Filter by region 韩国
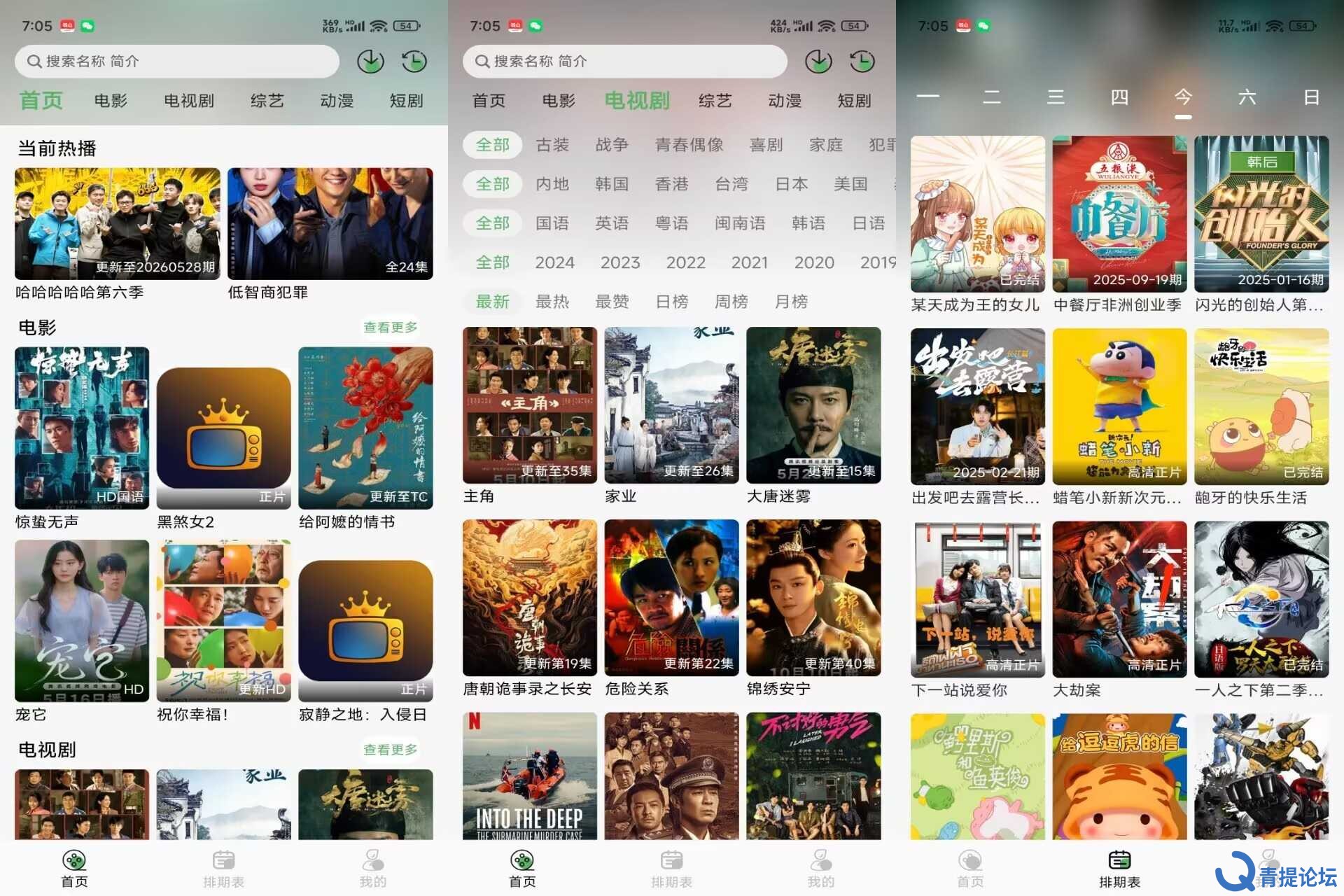This screenshot has height=896, width=1344. (612, 184)
